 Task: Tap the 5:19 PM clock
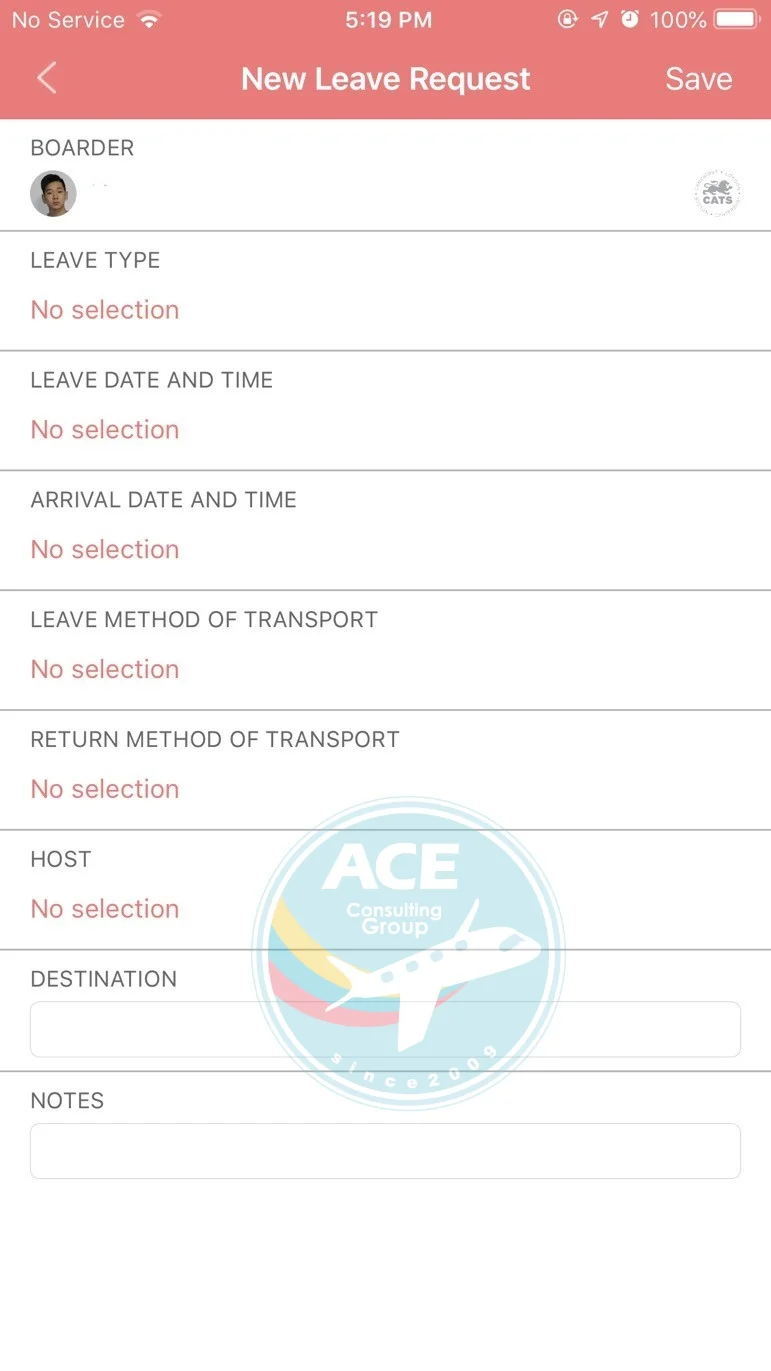click(388, 20)
